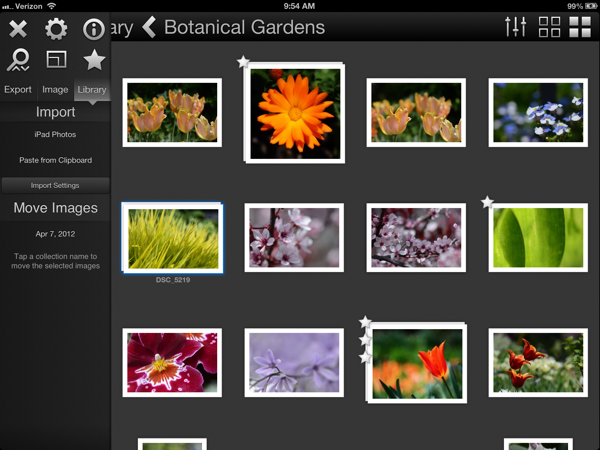600x450 pixels.
Task: Toggle star on the green leaf photo
Action: [487, 203]
